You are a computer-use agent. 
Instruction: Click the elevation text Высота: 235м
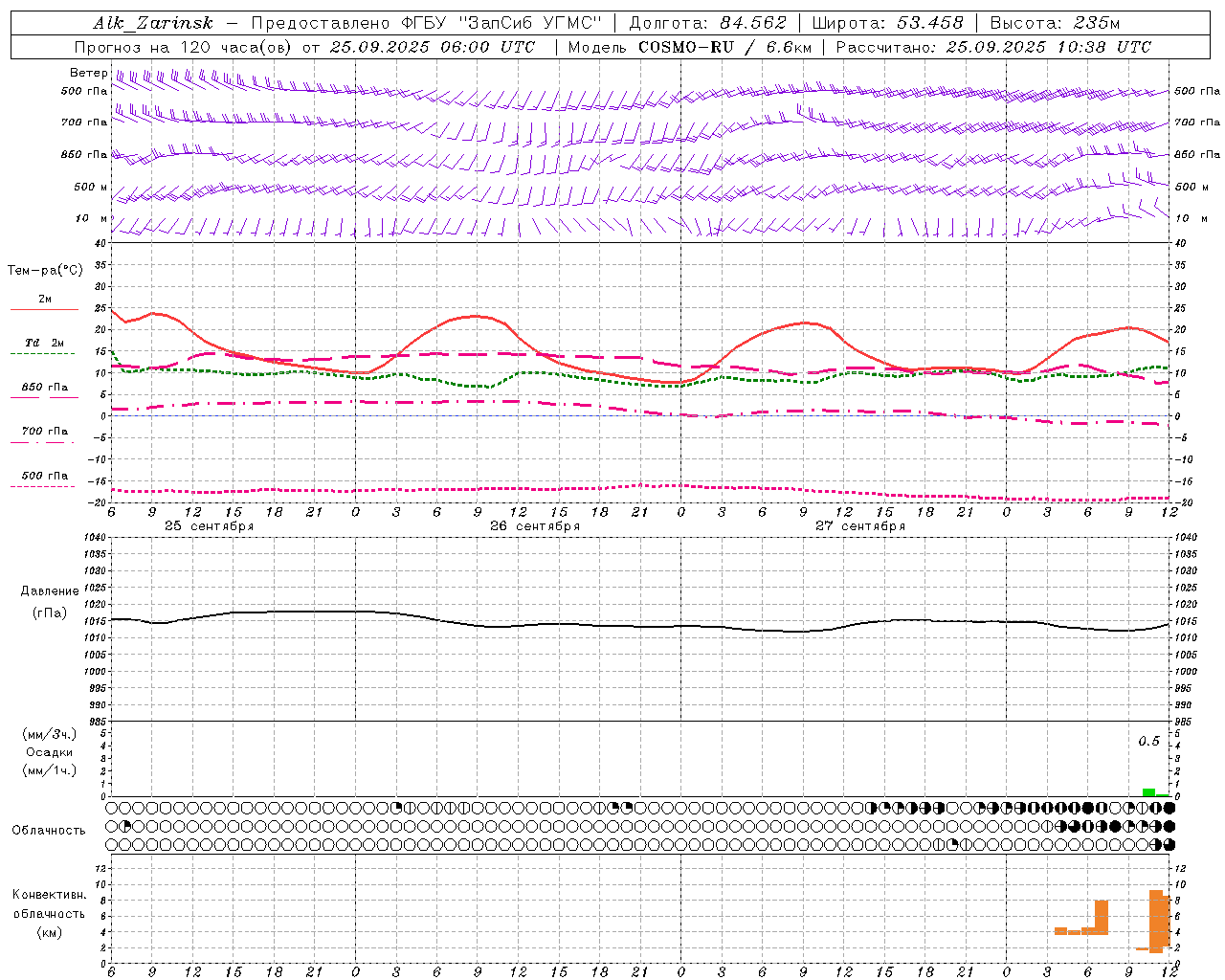pyautogui.click(x=1055, y=23)
